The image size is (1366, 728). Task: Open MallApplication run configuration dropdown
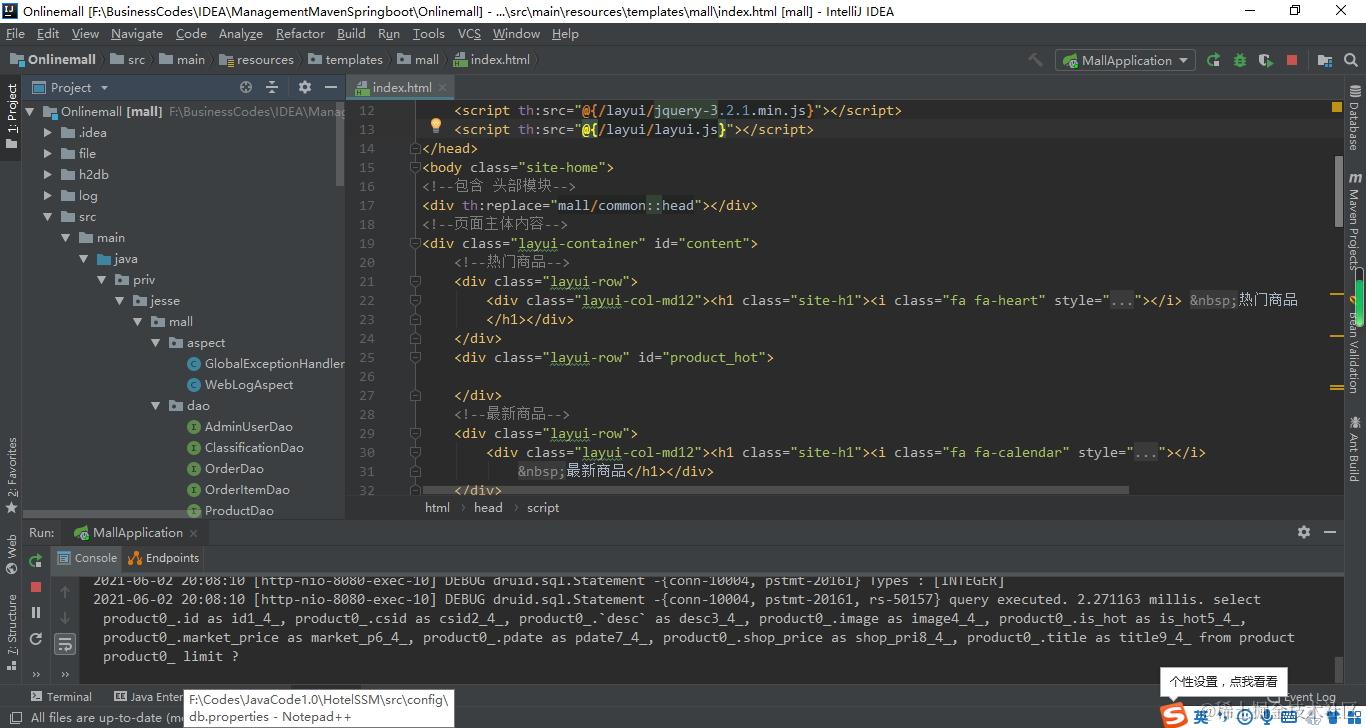[x=1125, y=60]
